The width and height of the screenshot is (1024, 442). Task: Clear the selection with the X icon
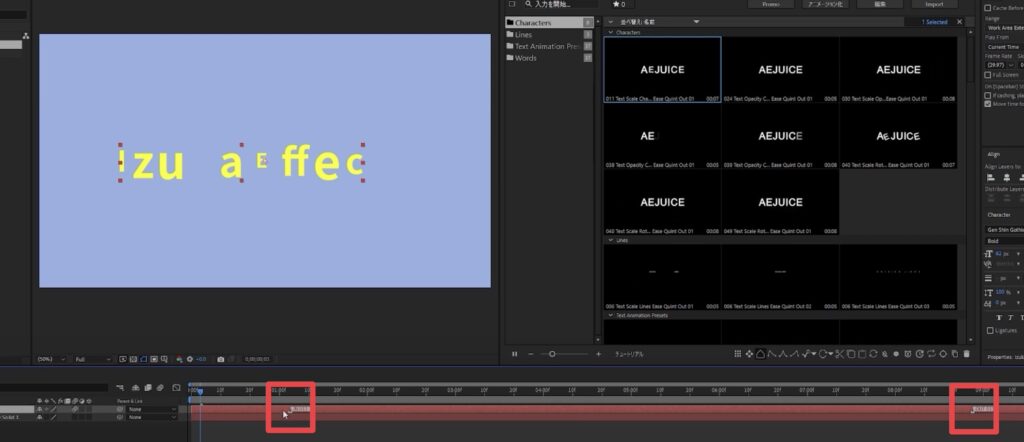coord(961,22)
